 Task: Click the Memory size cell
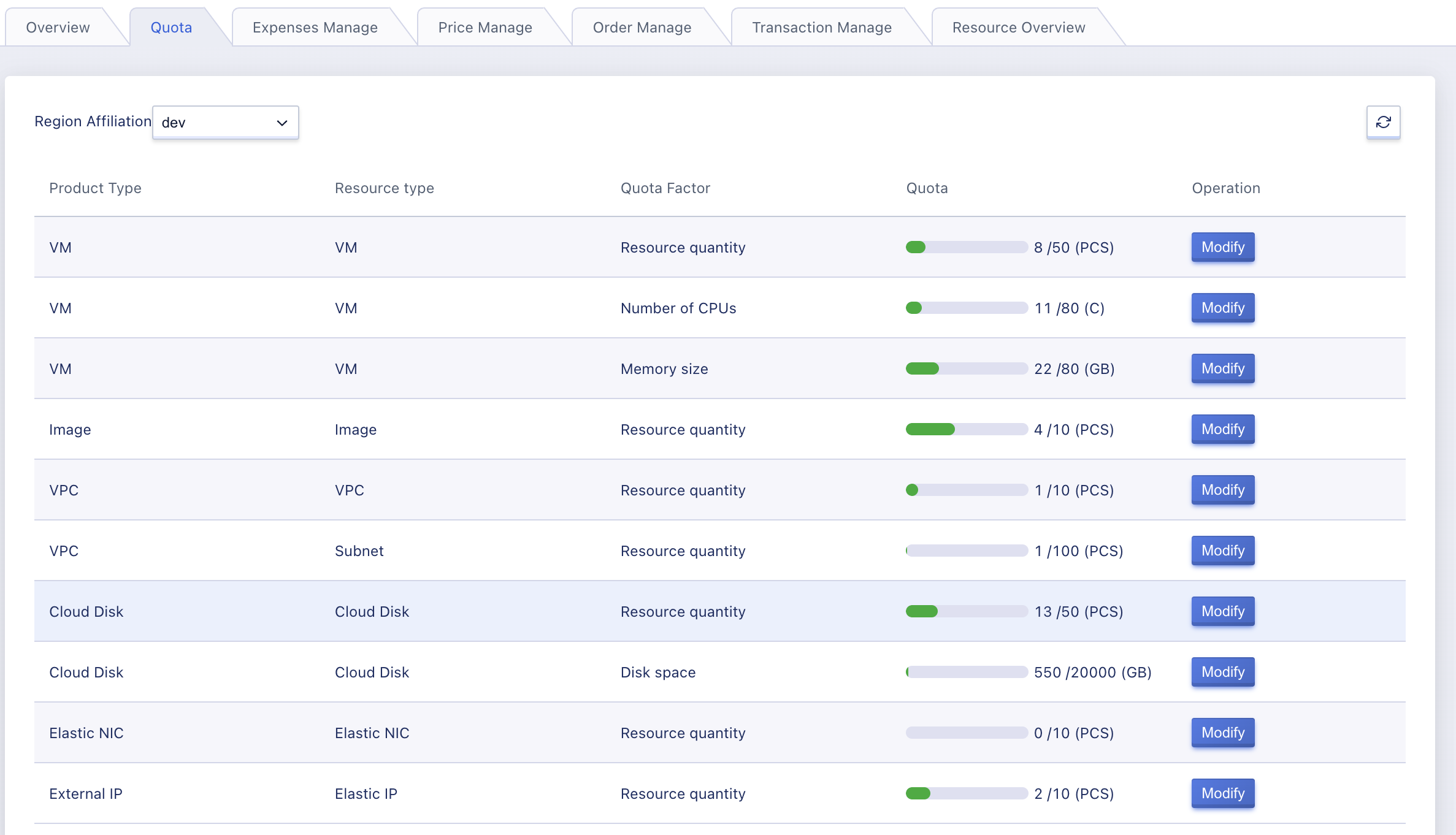[664, 369]
